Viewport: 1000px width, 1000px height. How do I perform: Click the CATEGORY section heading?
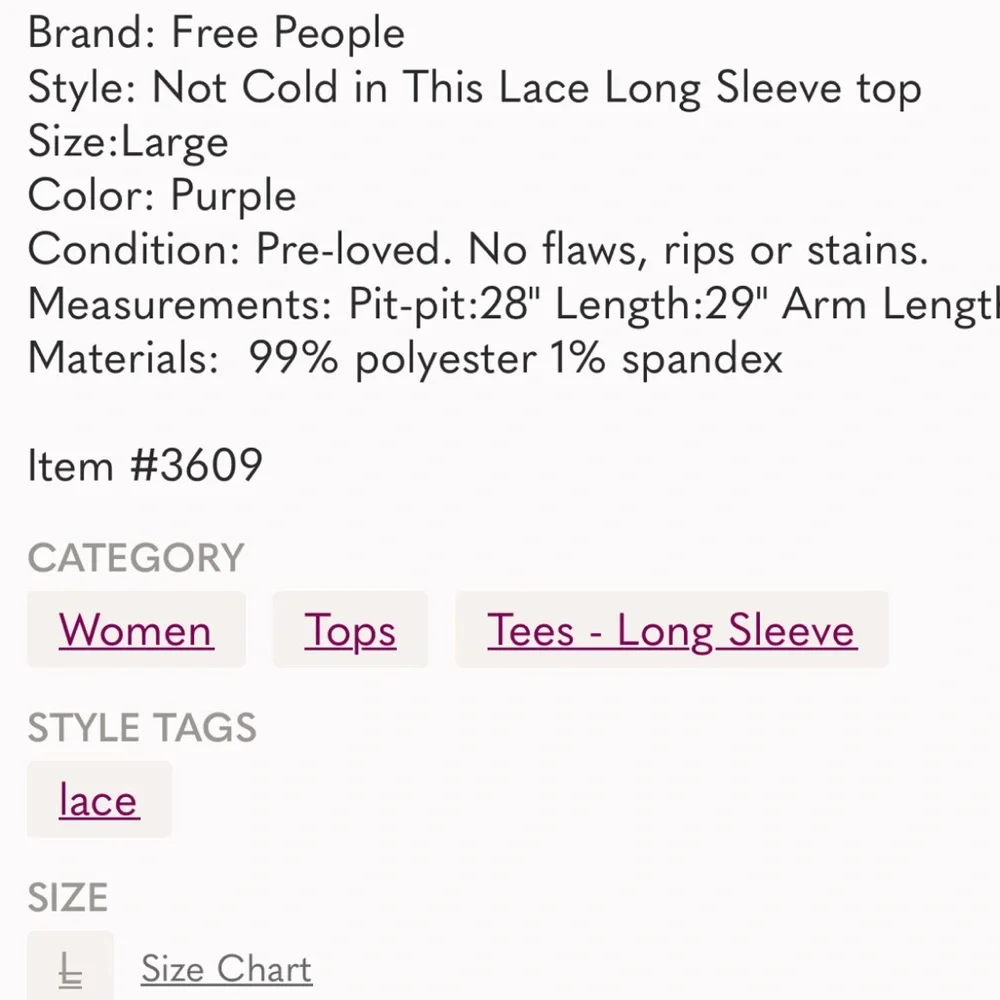[136, 558]
